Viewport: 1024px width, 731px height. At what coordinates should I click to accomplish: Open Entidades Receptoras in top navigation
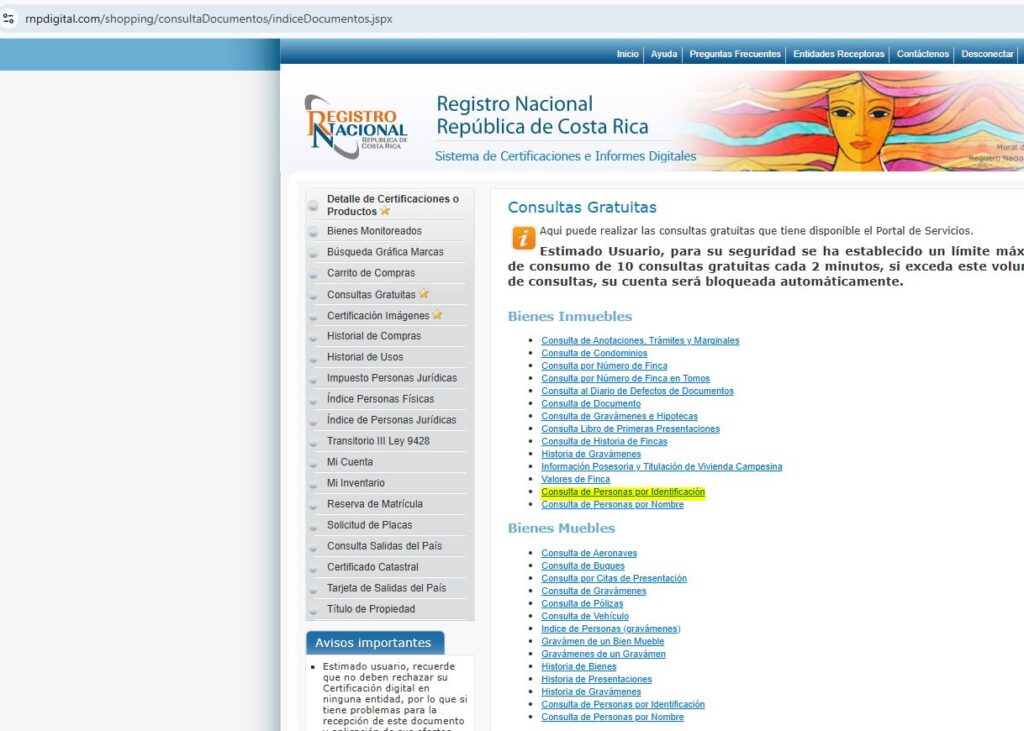[839, 54]
